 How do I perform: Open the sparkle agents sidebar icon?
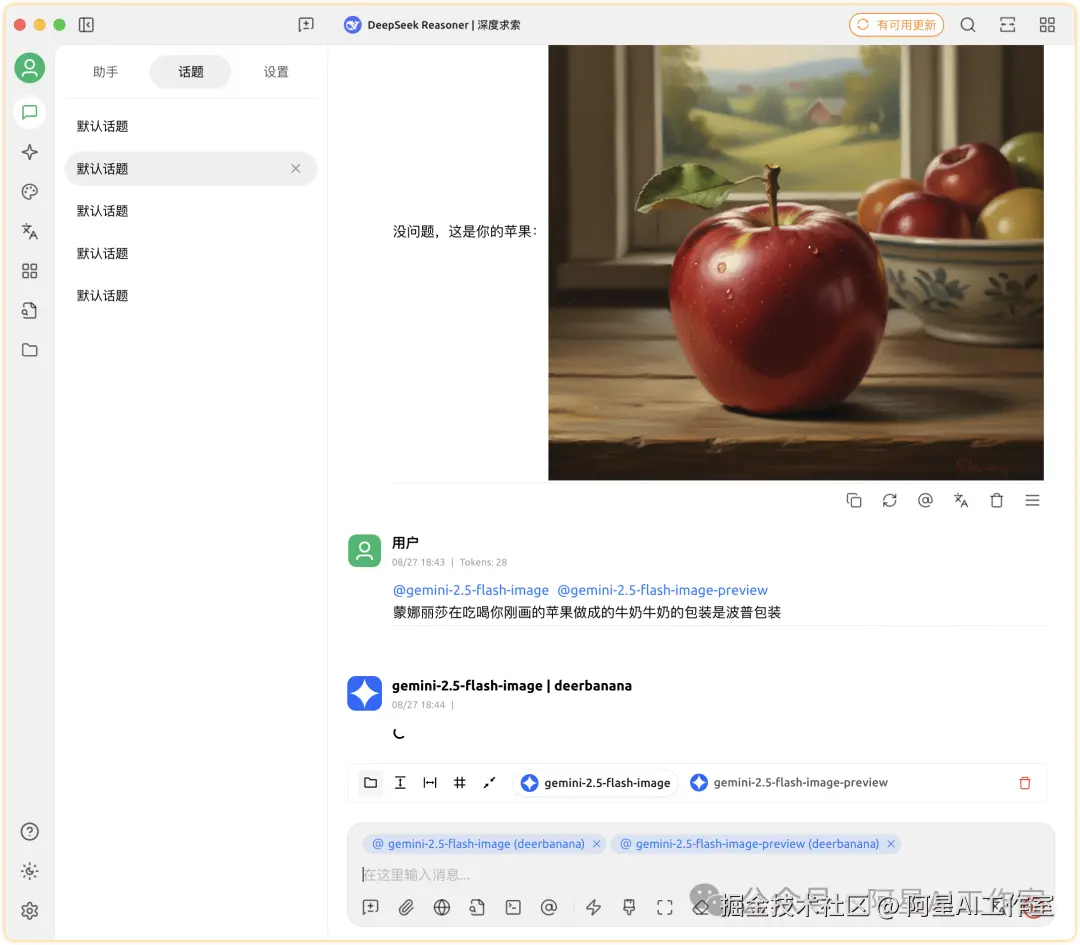coord(30,152)
